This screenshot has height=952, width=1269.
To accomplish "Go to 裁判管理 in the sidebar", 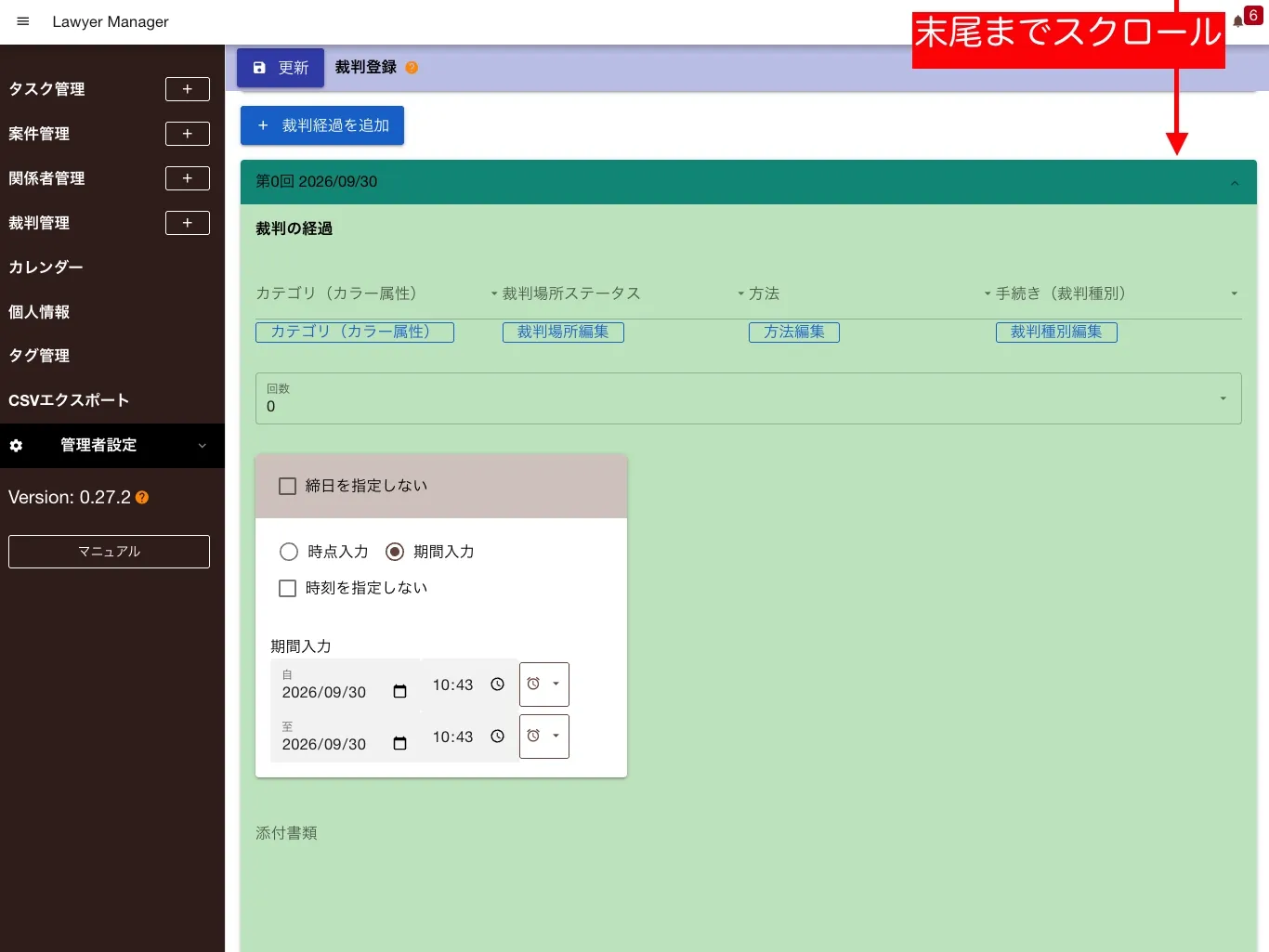I will pyautogui.click(x=39, y=223).
